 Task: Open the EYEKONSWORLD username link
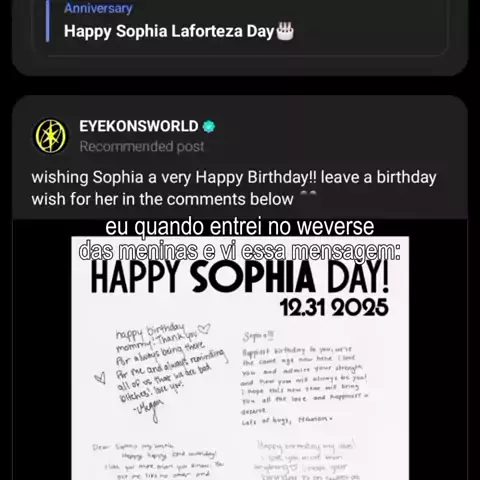(139, 126)
